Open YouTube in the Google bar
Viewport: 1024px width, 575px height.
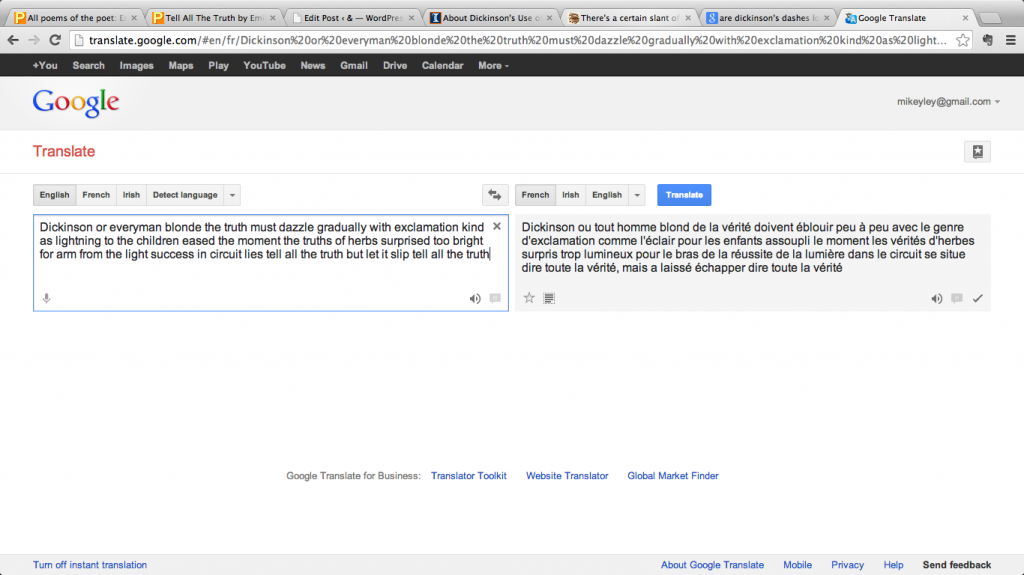click(264, 65)
